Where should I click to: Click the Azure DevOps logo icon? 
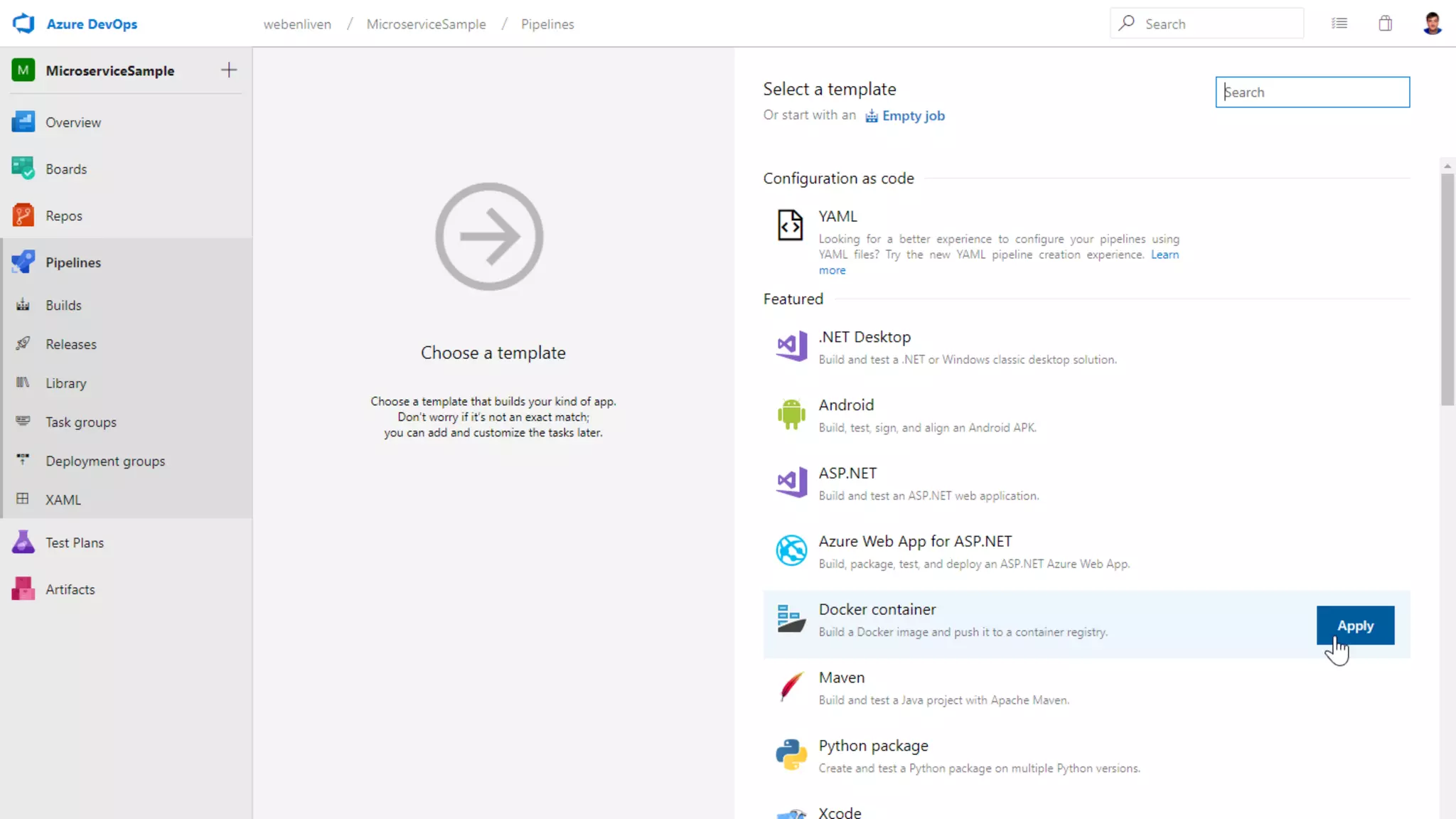[x=23, y=23]
